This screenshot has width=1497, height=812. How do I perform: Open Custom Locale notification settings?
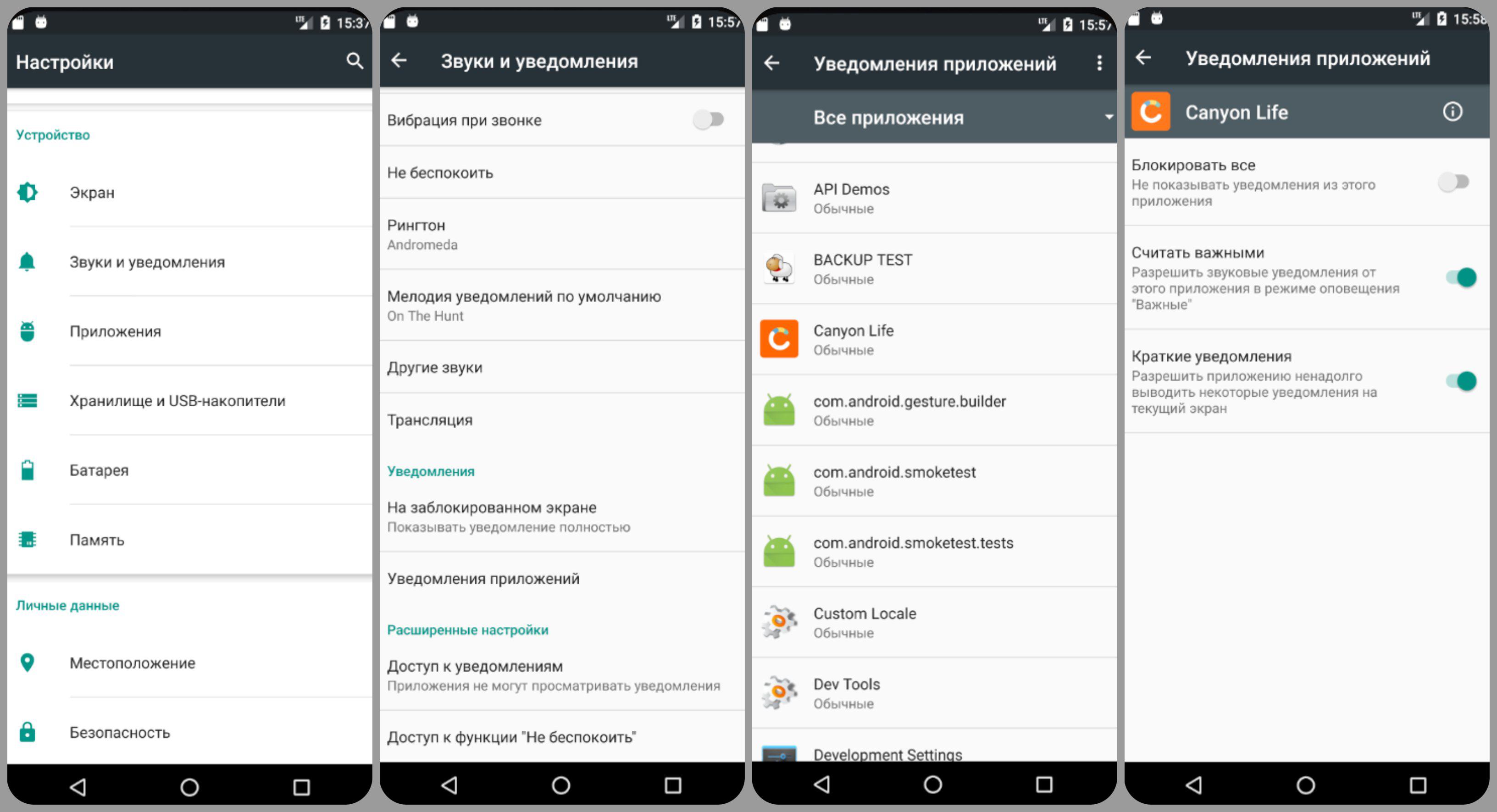(x=931, y=620)
